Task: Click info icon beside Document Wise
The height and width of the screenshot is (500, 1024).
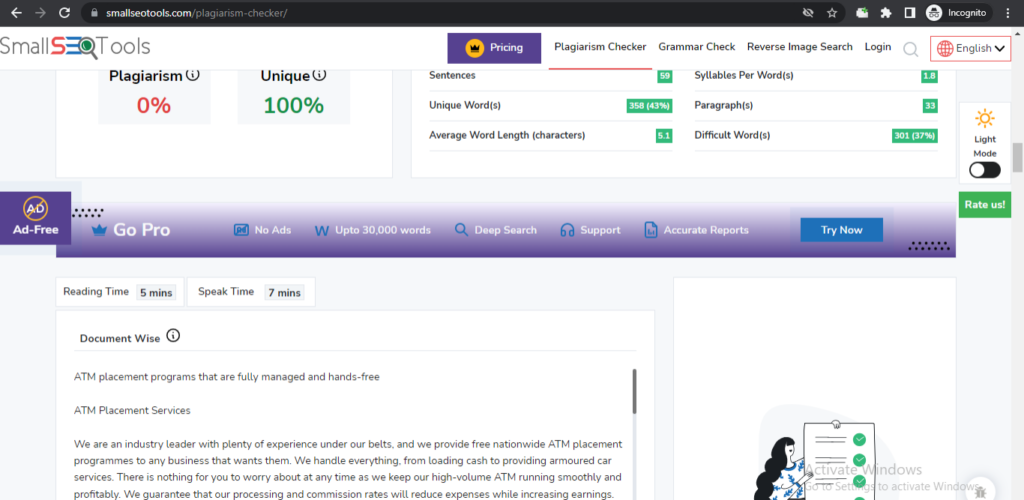Action: tap(173, 336)
